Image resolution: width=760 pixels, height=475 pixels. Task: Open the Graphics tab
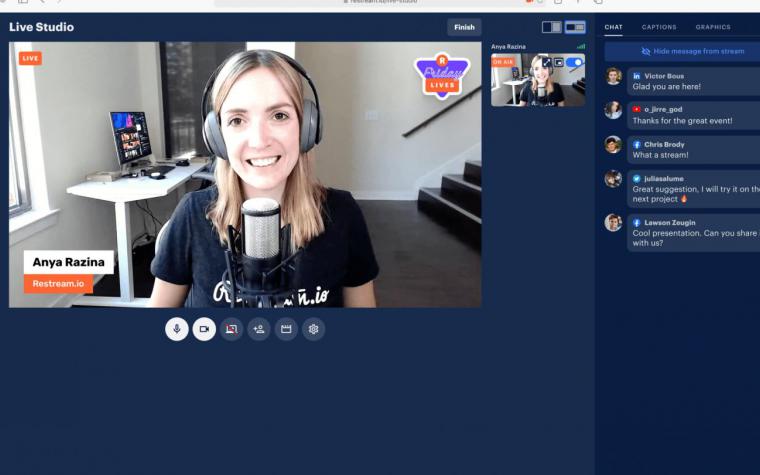coord(713,27)
